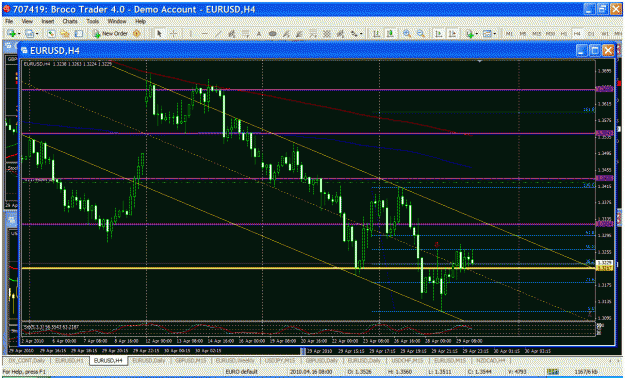The width and height of the screenshot is (625, 378).
Task: Click the Profiles icon
Action: pos(29,34)
